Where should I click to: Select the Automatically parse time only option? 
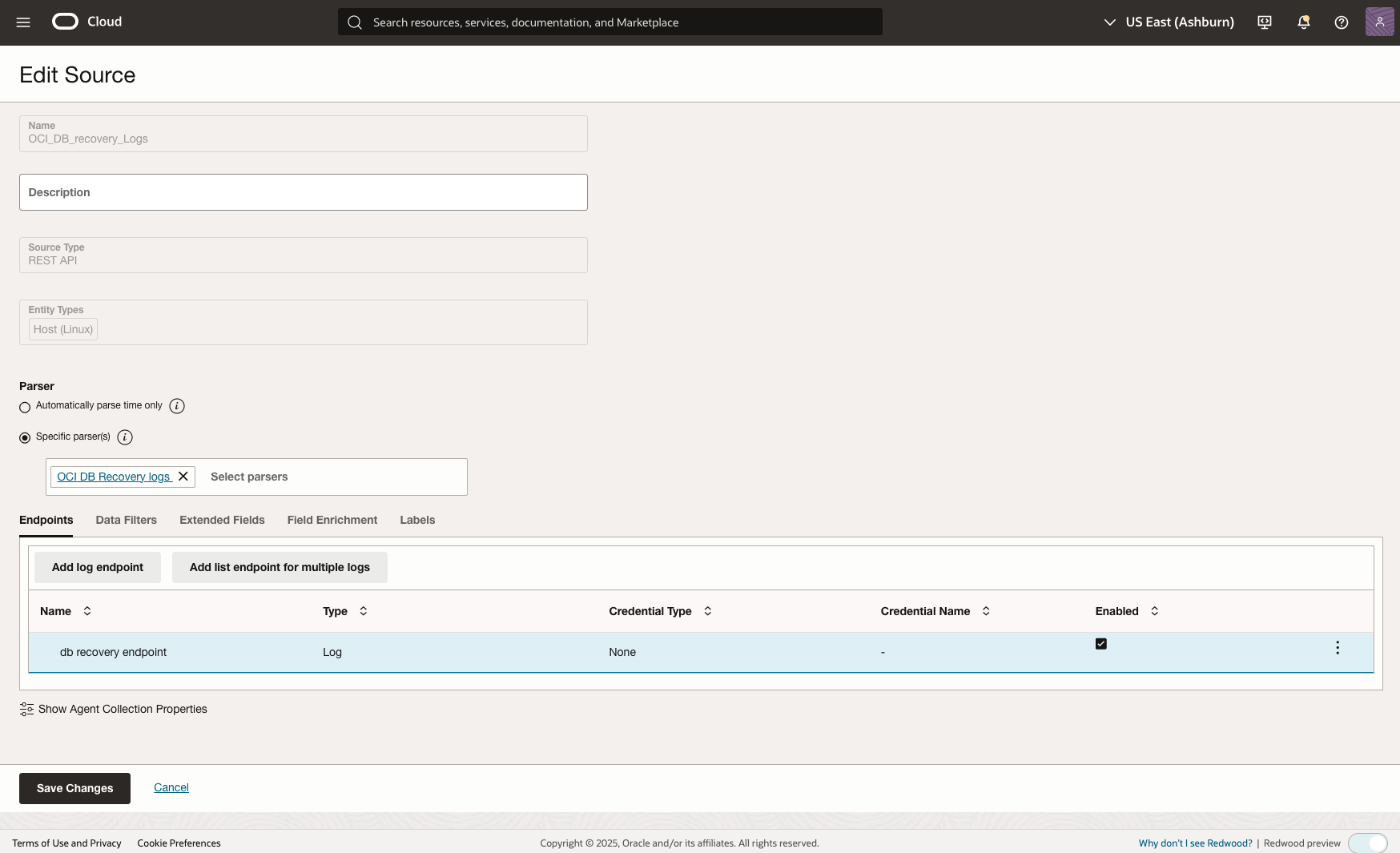tap(24, 408)
